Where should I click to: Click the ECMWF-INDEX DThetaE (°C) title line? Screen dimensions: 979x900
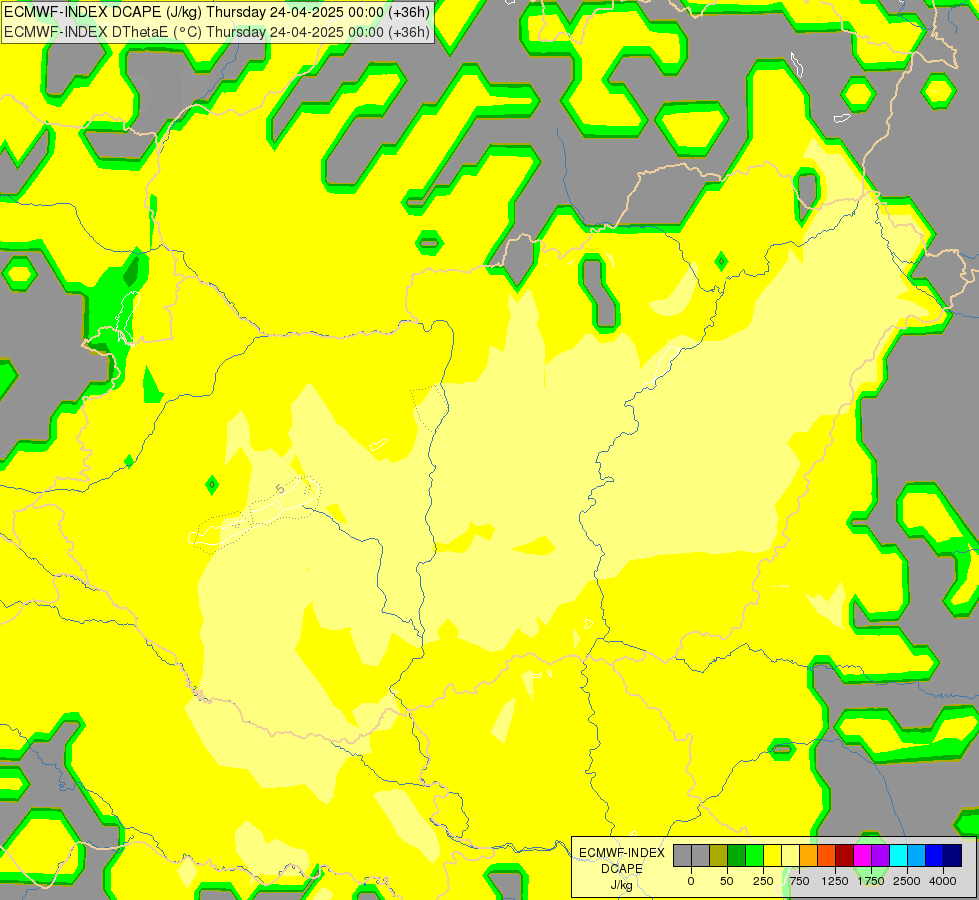pyautogui.click(x=217, y=32)
